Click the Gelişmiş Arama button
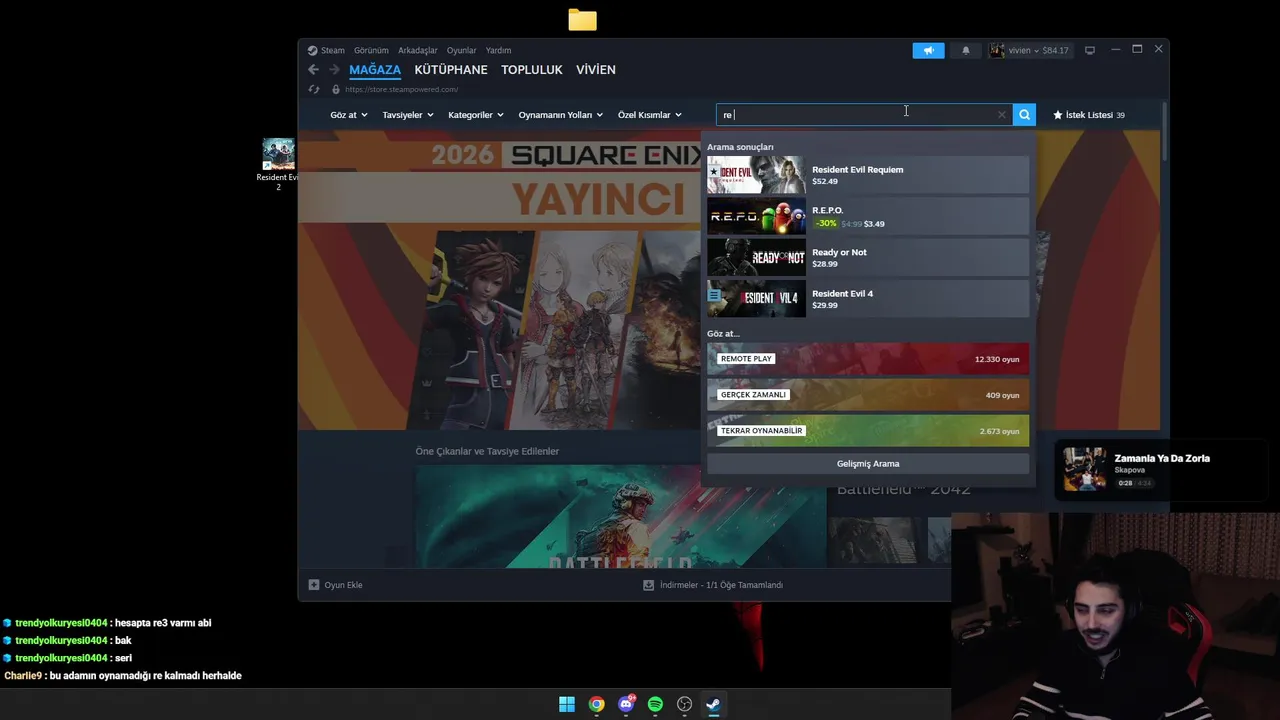This screenshot has height=720, width=1280. (868, 464)
